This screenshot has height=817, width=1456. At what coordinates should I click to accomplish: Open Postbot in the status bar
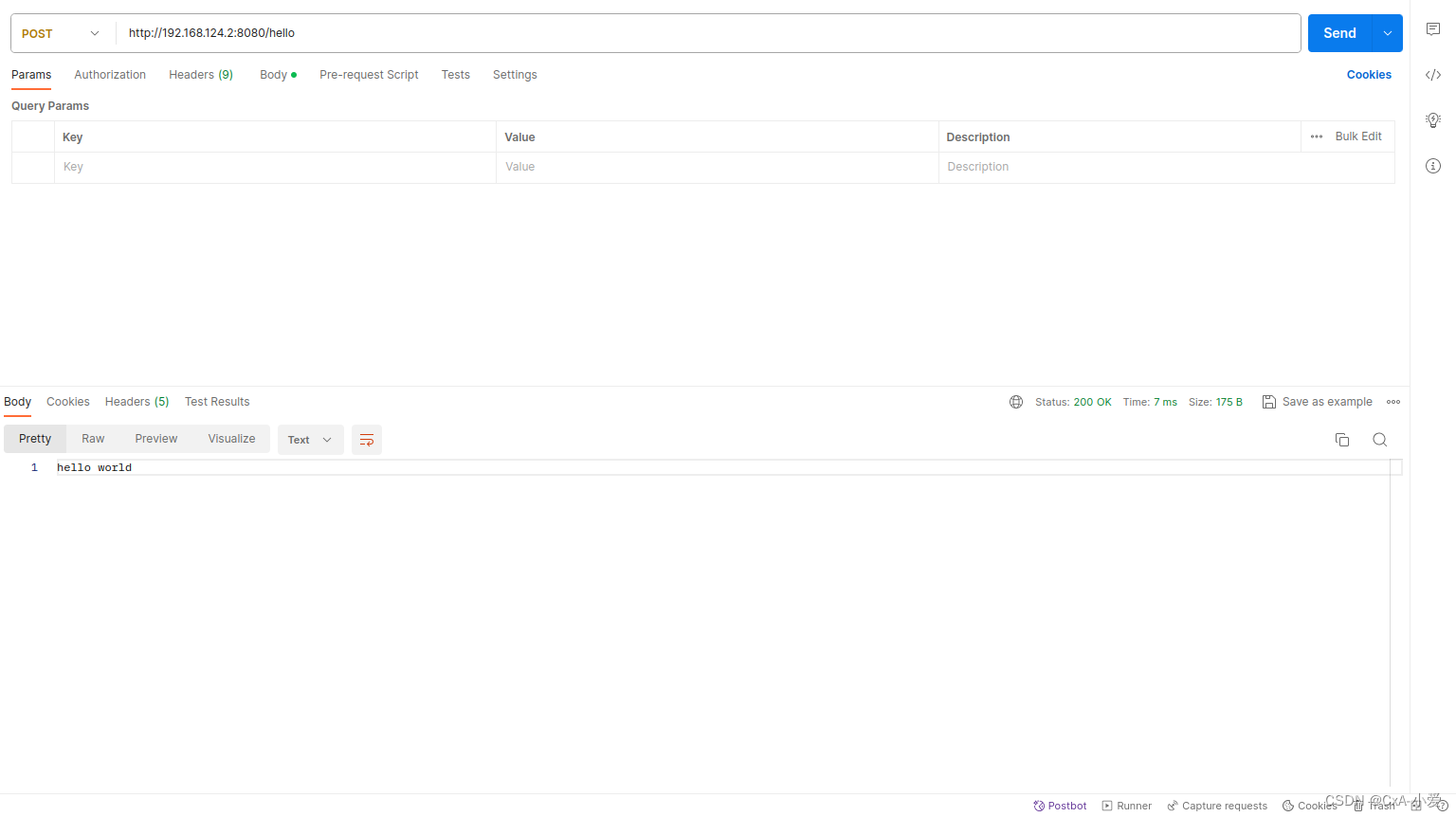pos(1060,806)
